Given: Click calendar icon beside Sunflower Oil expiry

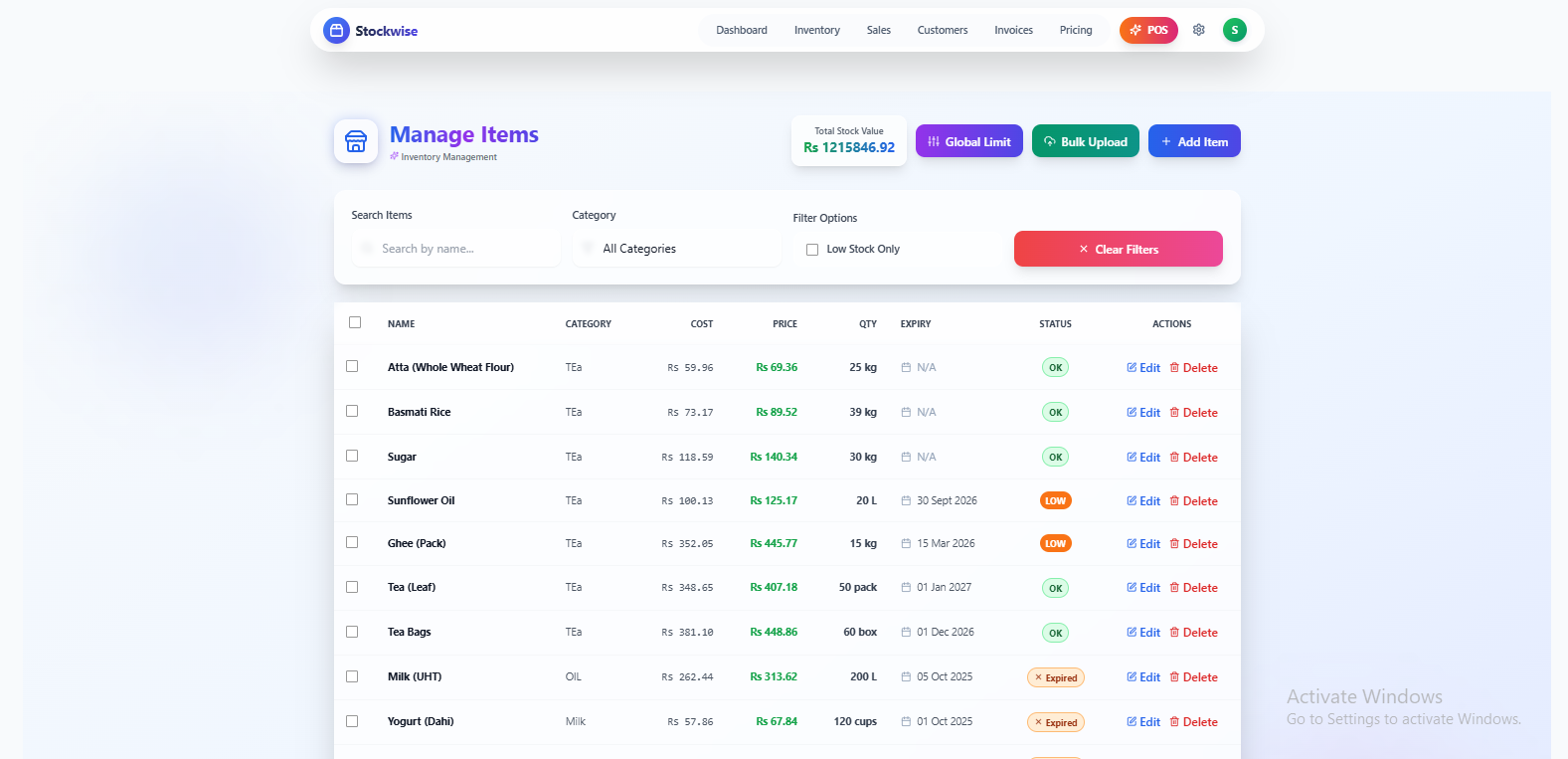Looking at the screenshot, I should 906,501.
